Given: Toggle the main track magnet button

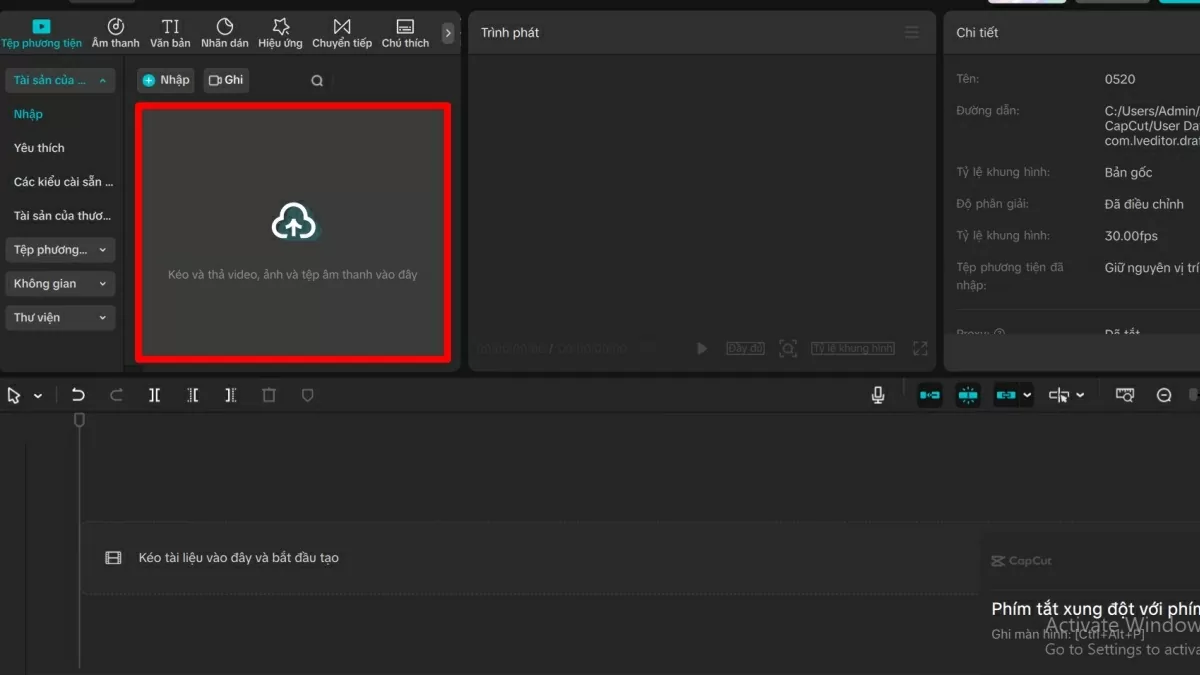Looking at the screenshot, I should pos(930,396).
